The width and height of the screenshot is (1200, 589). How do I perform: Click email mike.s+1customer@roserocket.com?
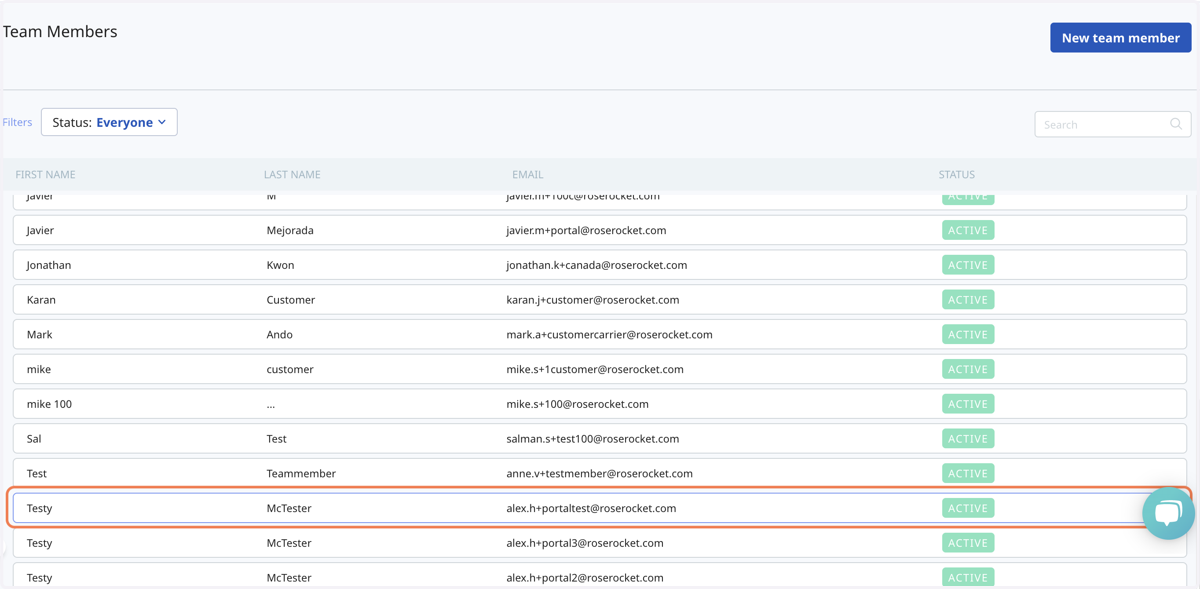coord(595,369)
